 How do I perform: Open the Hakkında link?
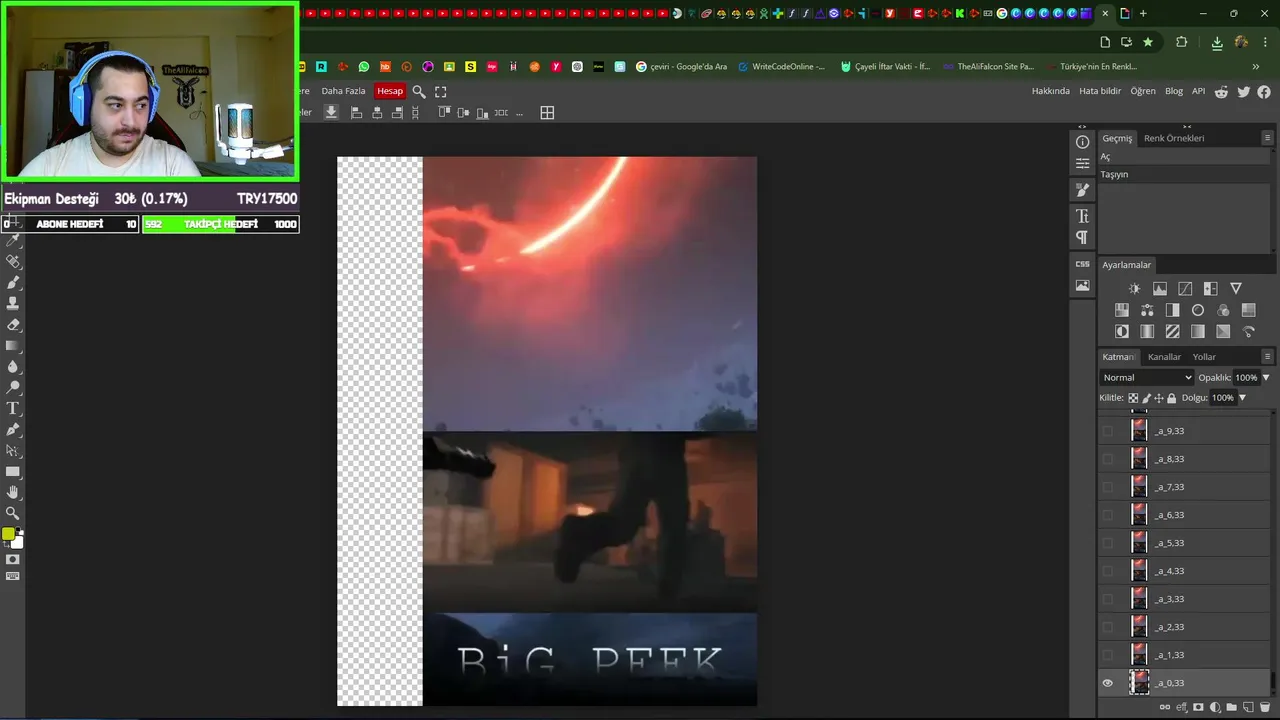[1051, 91]
